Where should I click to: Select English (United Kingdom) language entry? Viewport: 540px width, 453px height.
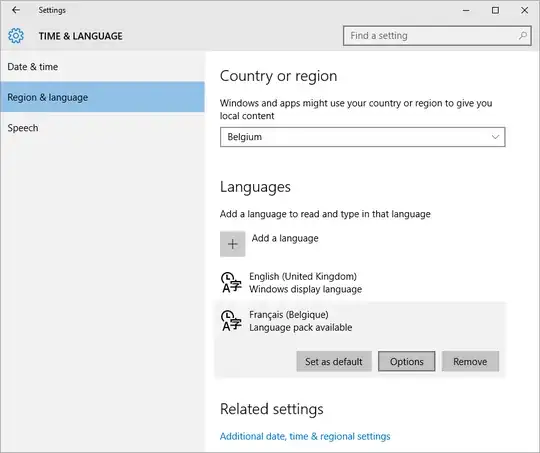pyautogui.click(x=360, y=283)
